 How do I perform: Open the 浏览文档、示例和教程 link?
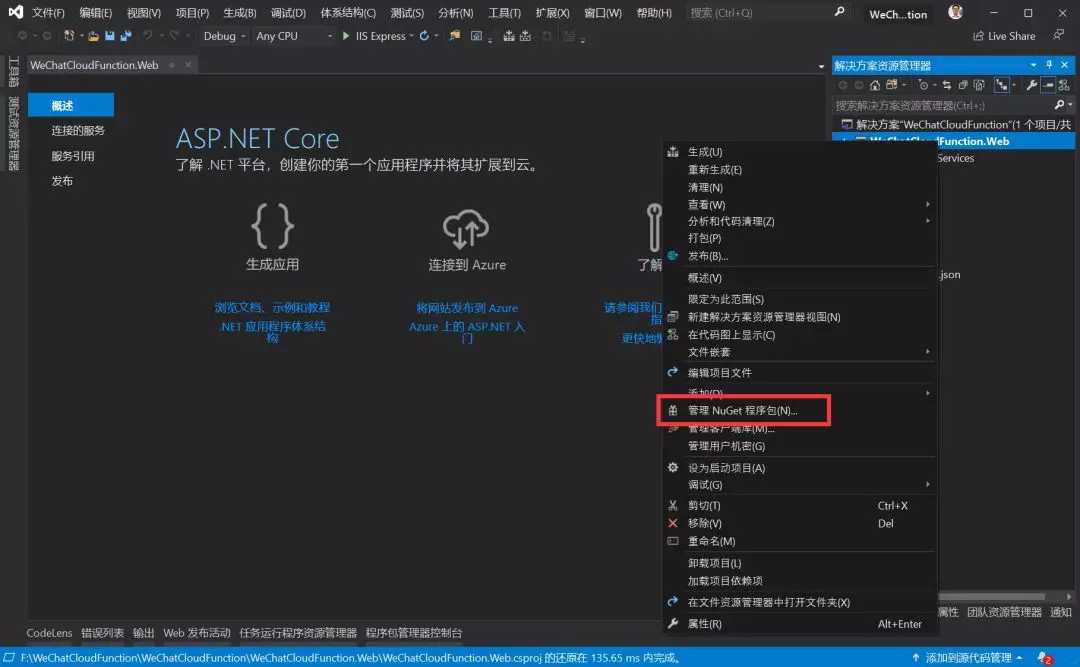tap(272, 307)
